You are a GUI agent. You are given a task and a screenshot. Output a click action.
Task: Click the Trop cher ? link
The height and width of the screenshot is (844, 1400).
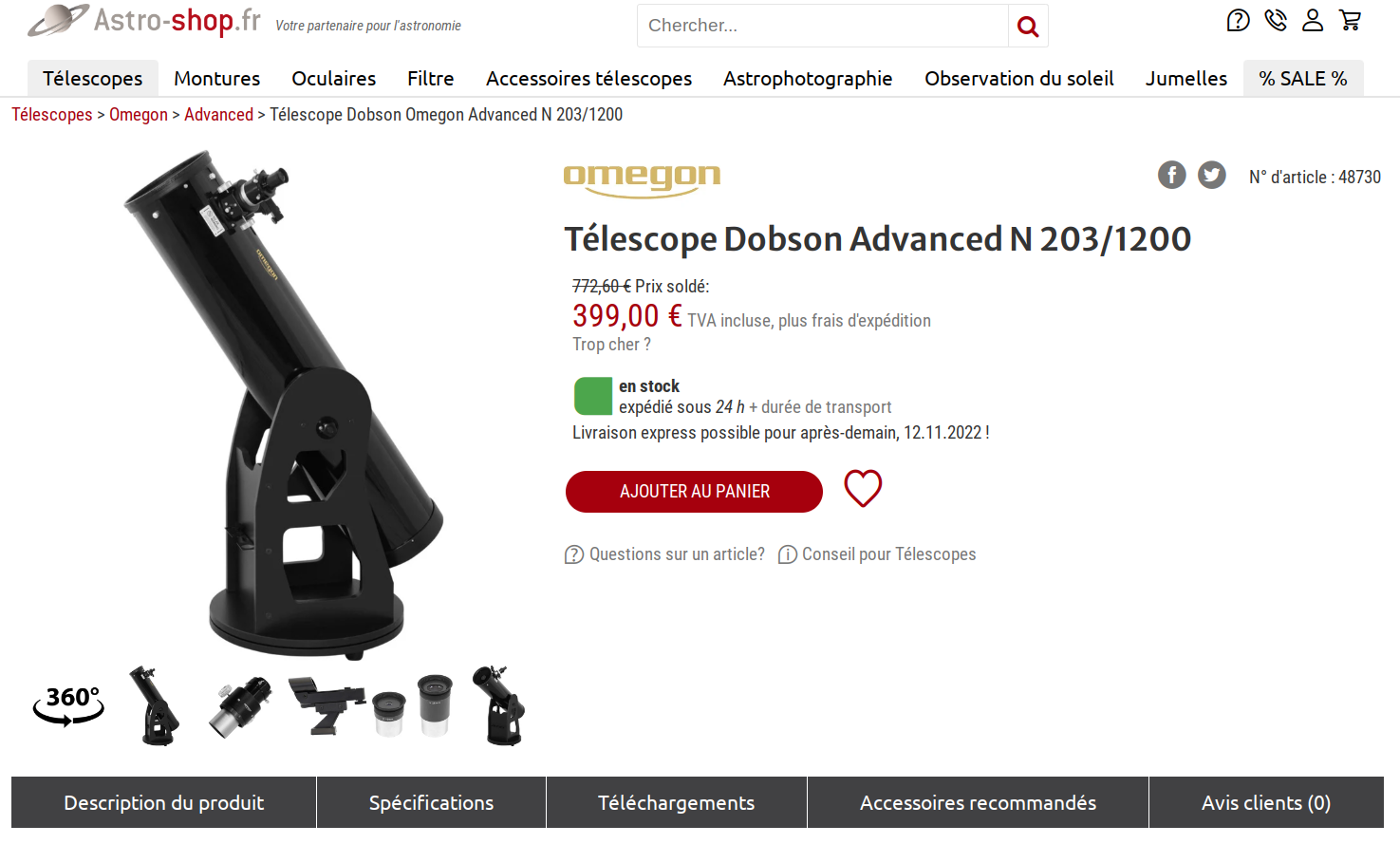coord(611,345)
